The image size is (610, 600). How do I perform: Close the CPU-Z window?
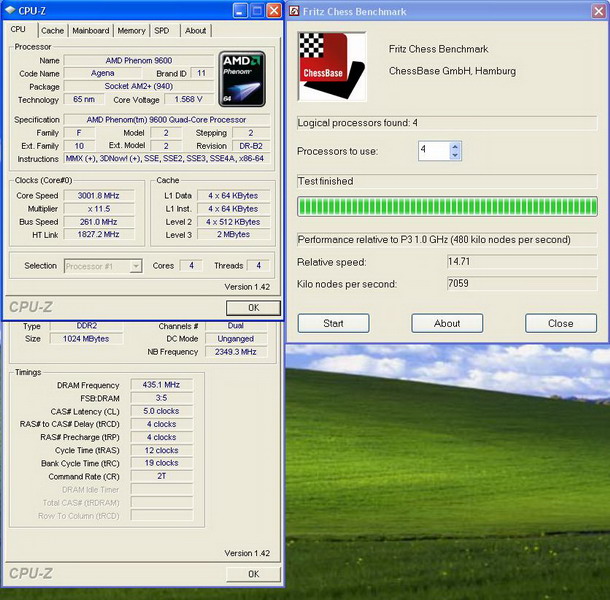pos(274,11)
